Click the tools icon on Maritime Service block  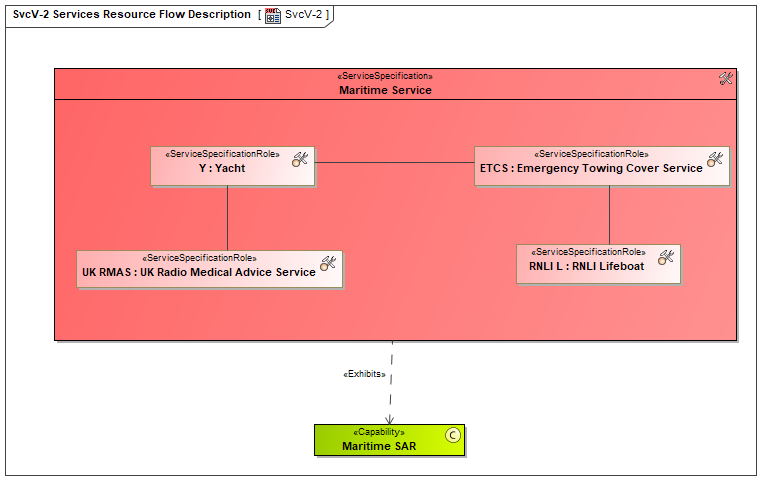pyautogui.click(x=726, y=78)
